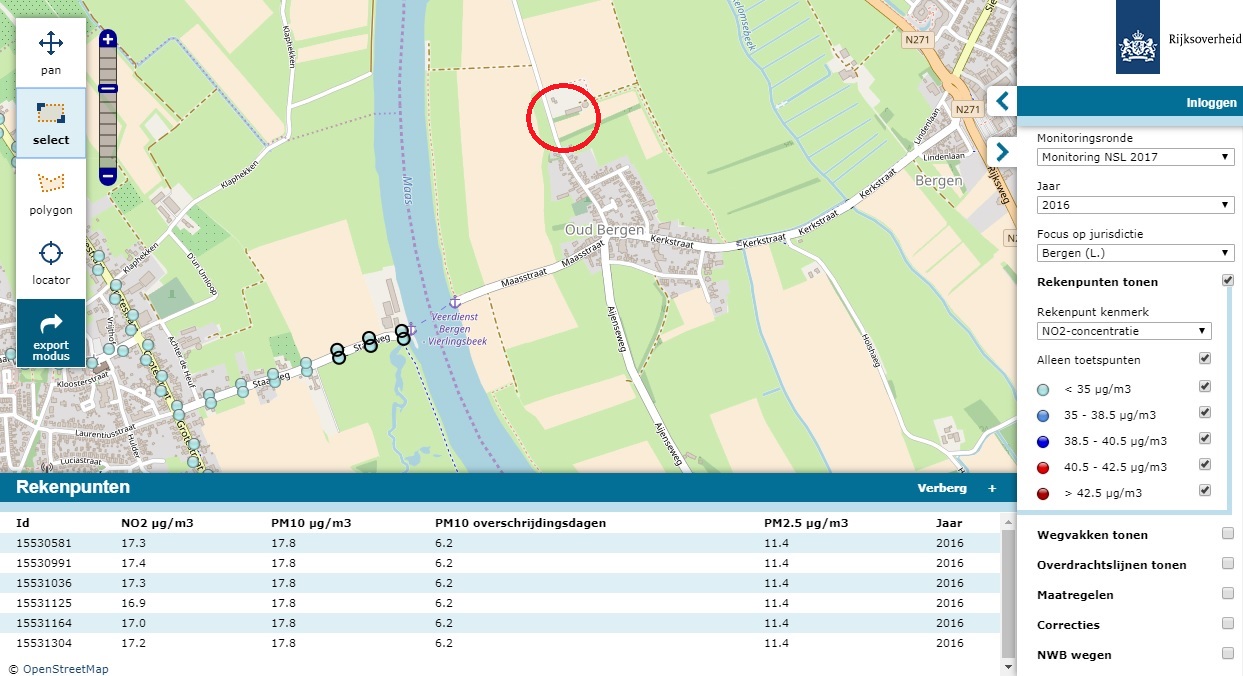Screen dimensions: 1243x676
Task: Click the 38.5 - 40.5 µg/m3 legend dot
Action: click(1043, 441)
